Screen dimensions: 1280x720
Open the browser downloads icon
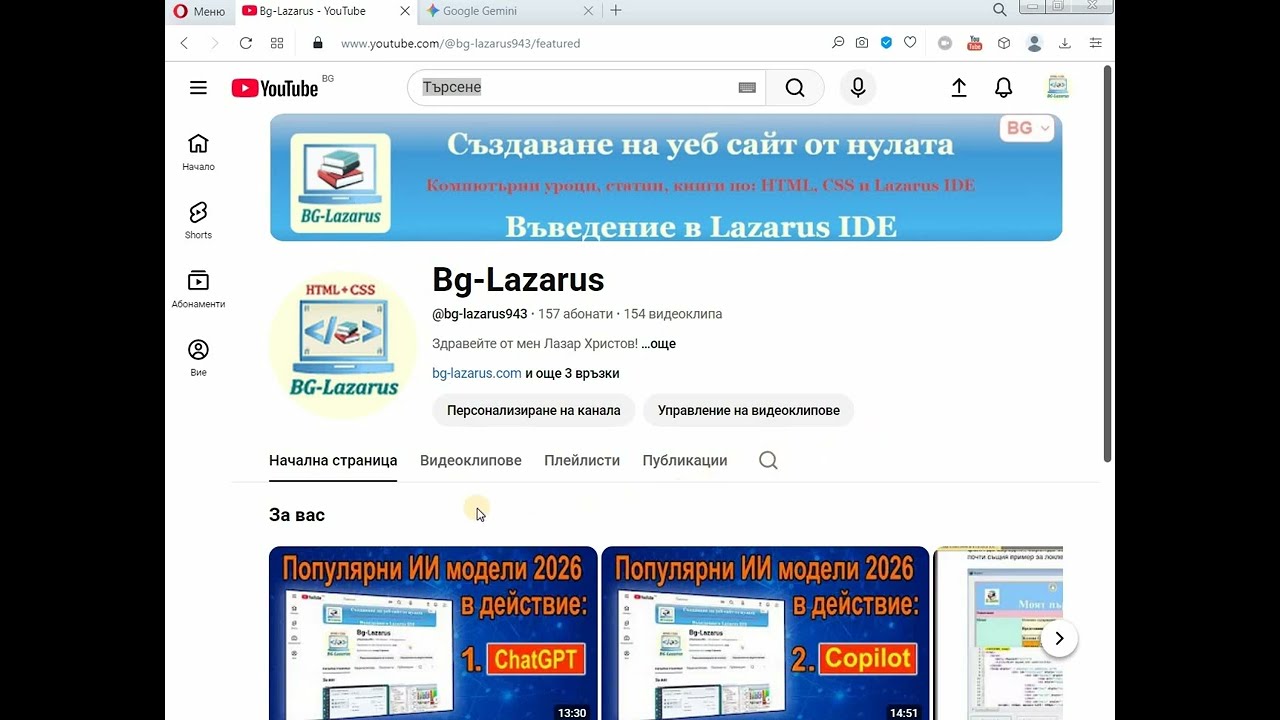[1065, 43]
